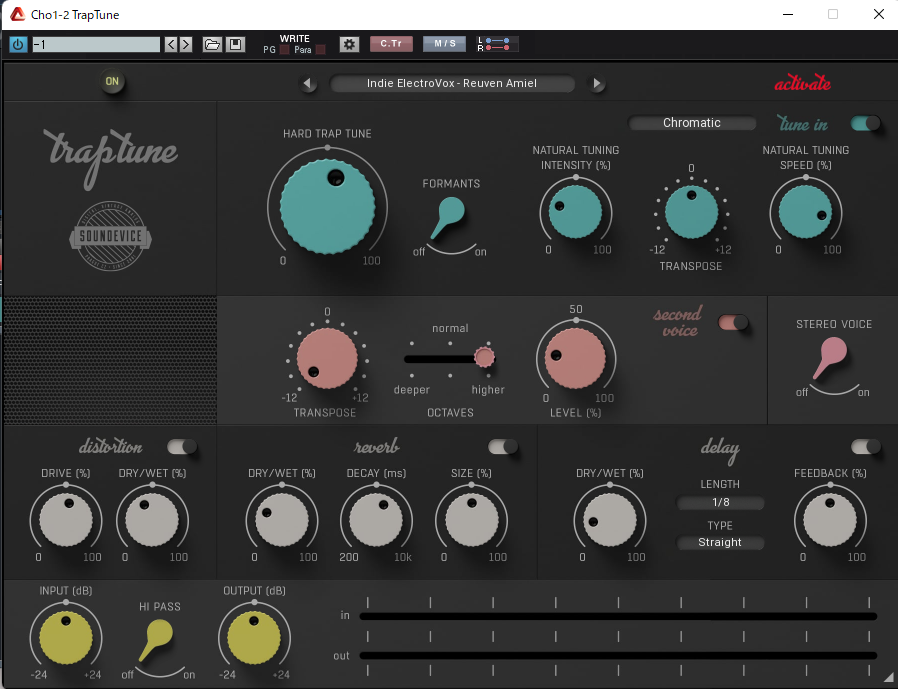
Task: Click the delay Dry/Wet knob
Action: click(x=610, y=520)
